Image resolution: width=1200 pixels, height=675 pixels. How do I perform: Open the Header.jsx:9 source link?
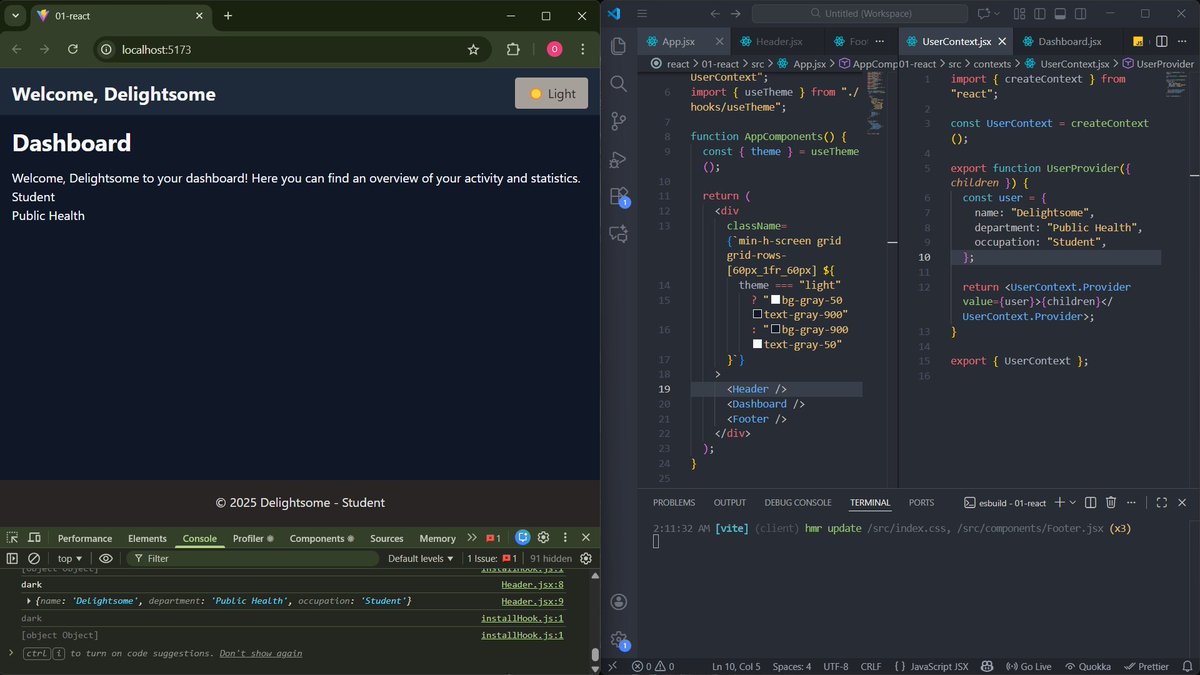[532, 601]
